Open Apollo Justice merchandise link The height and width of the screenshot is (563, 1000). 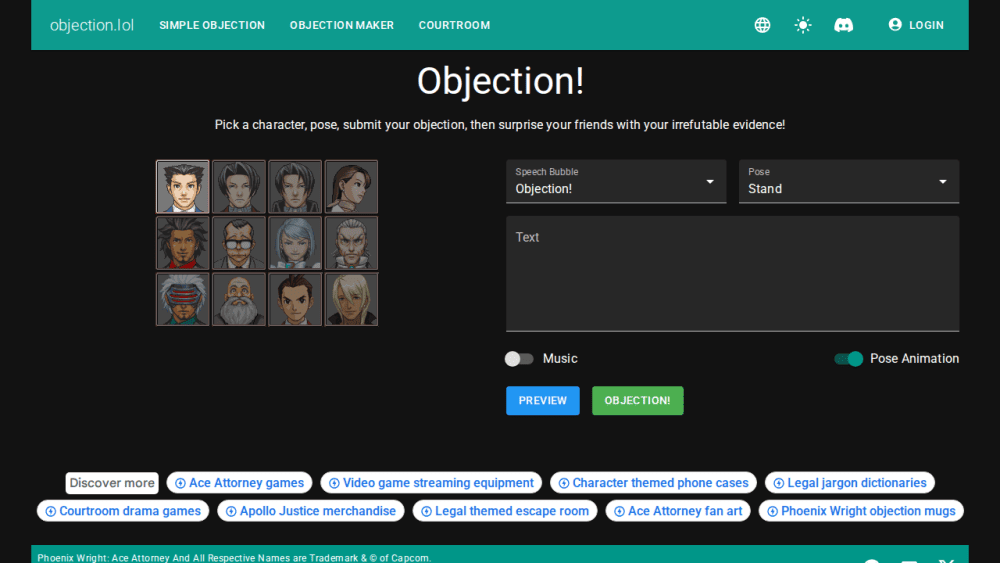(311, 511)
